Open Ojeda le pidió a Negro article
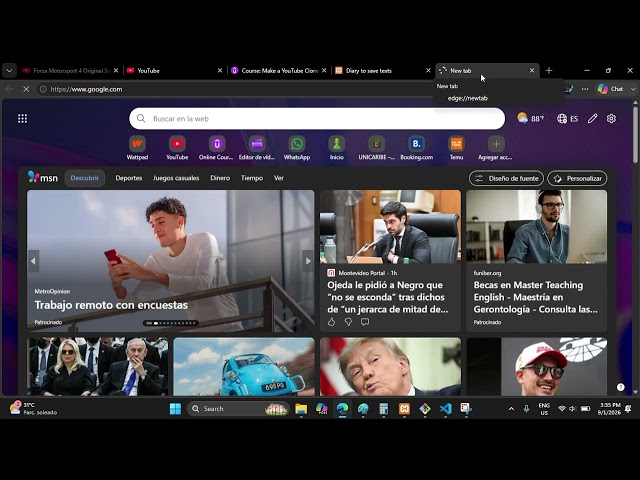 (387, 297)
